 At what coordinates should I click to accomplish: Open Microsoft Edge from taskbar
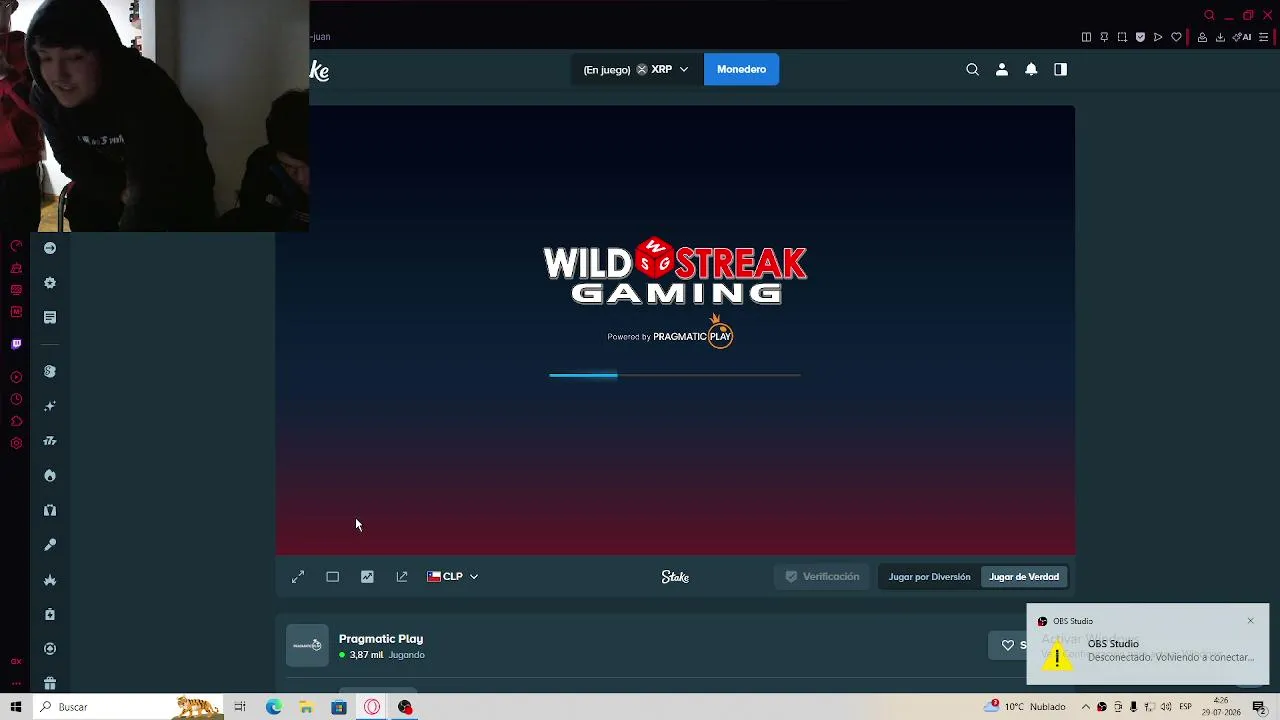pos(273,707)
